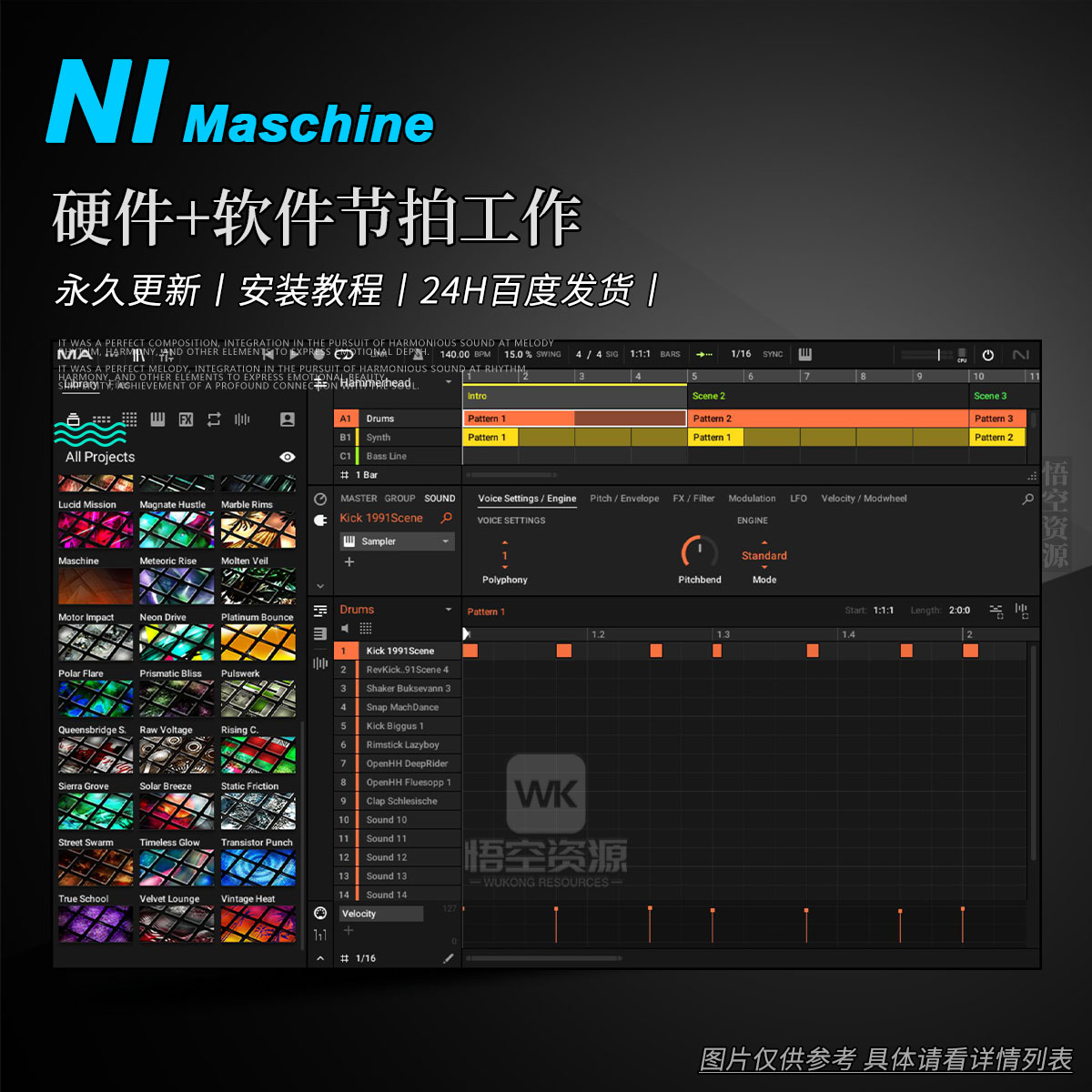Switch to the MASTER tab in control area
The height and width of the screenshot is (1092, 1092).
tap(358, 498)
